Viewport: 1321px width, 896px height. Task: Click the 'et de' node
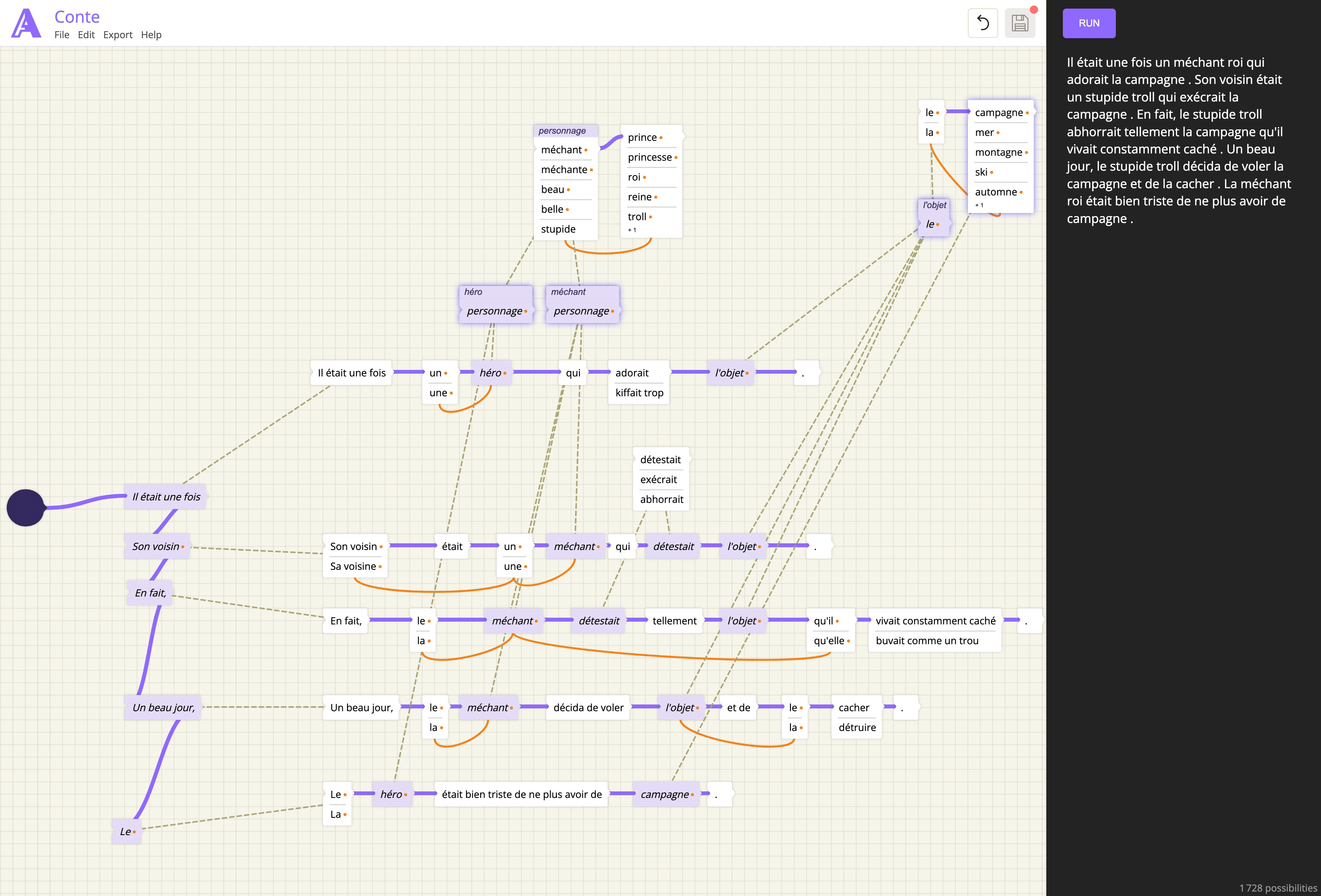[738, 708]
